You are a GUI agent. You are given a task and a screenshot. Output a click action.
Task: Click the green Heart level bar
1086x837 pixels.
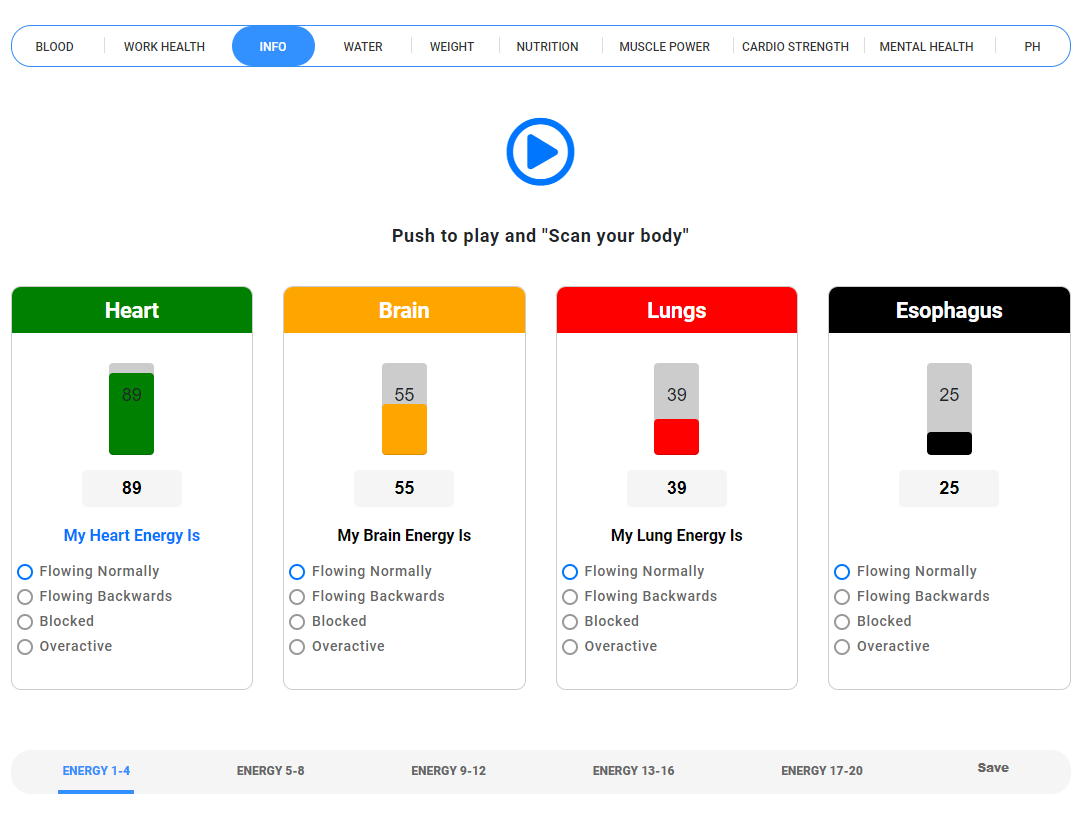[x=132, y=414]
